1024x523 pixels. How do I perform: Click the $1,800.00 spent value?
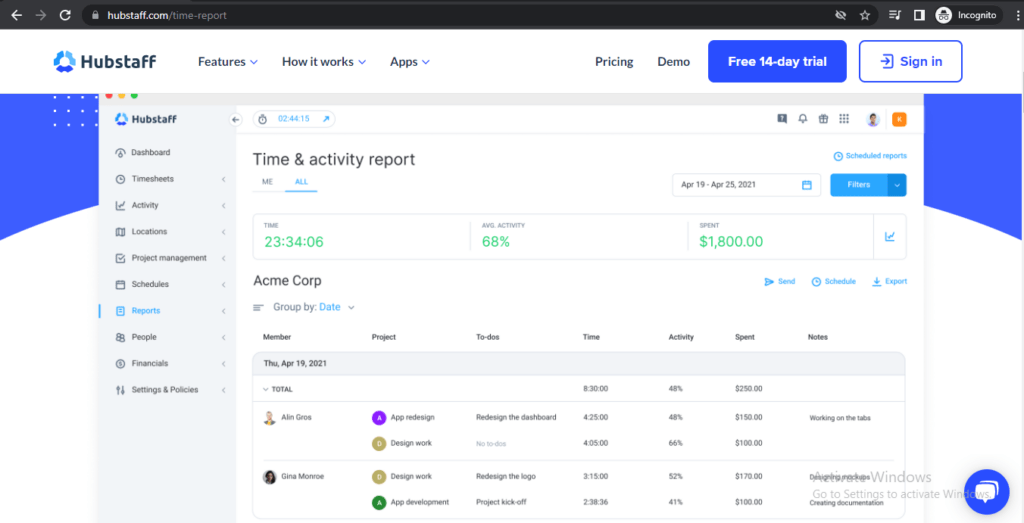(x=731, y=242)
